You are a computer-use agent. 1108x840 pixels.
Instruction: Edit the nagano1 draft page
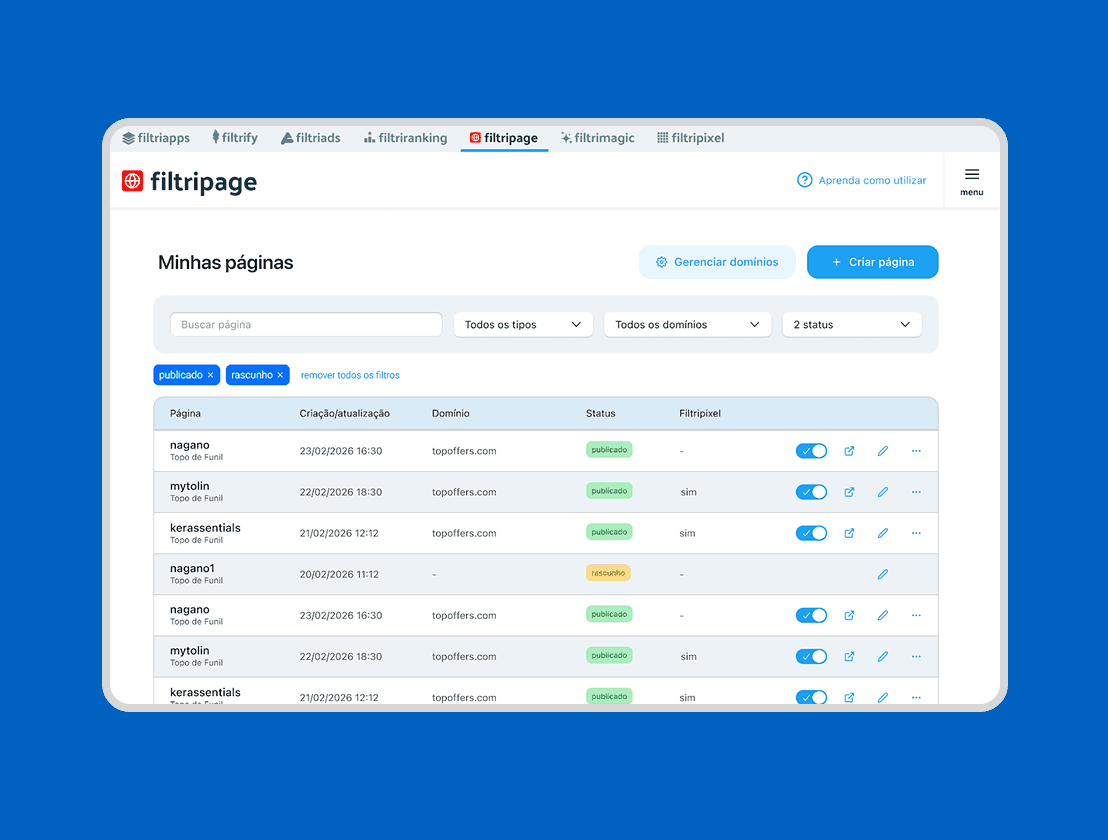click(883, 574)
